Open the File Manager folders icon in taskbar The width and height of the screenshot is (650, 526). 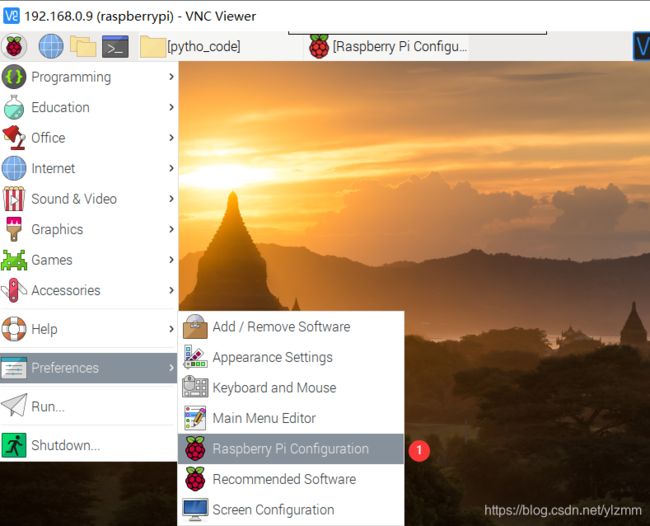click(x=83, y=46)
